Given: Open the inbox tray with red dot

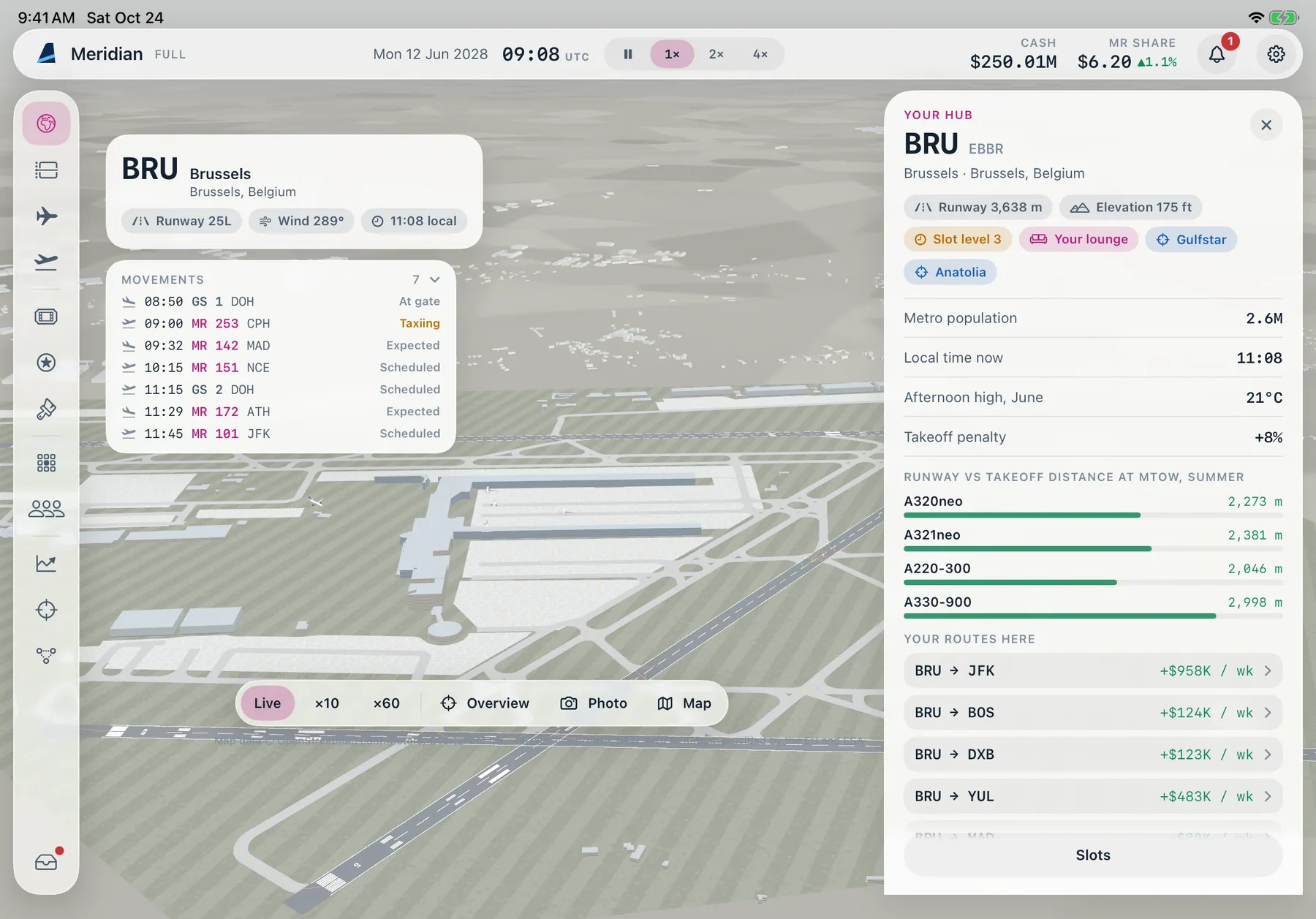Looking at the screenshot, I should click(46, 862).
